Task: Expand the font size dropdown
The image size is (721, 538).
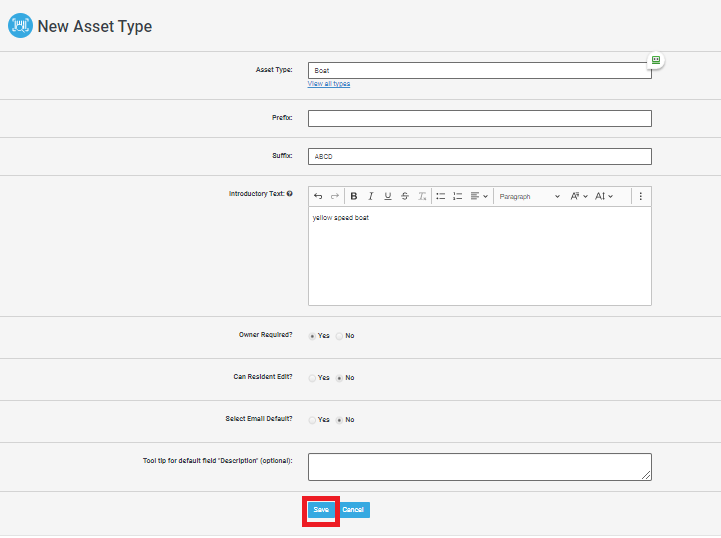Action: pos(579,197)
